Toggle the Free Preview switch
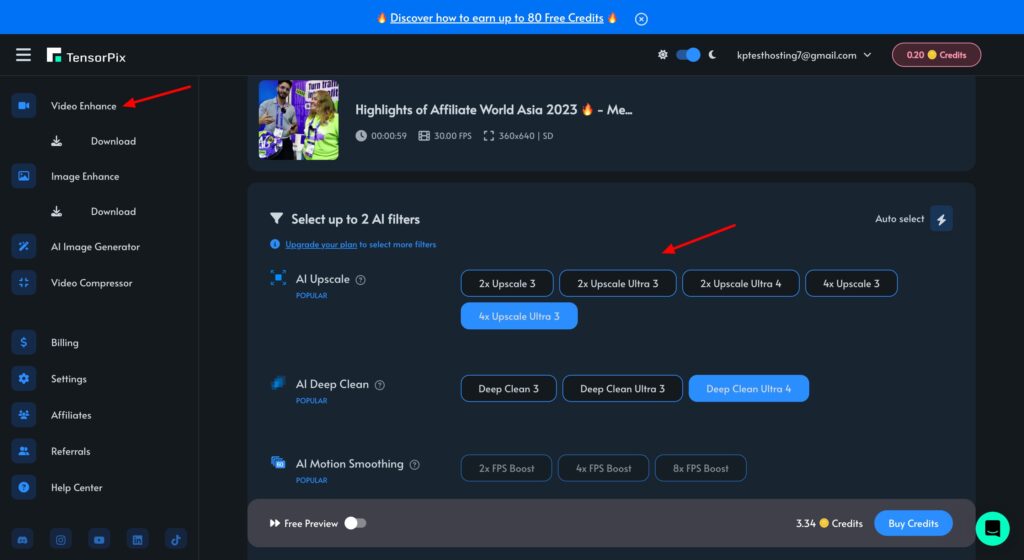The width and height of the screenshot is (1024, 560). (355, 523)
